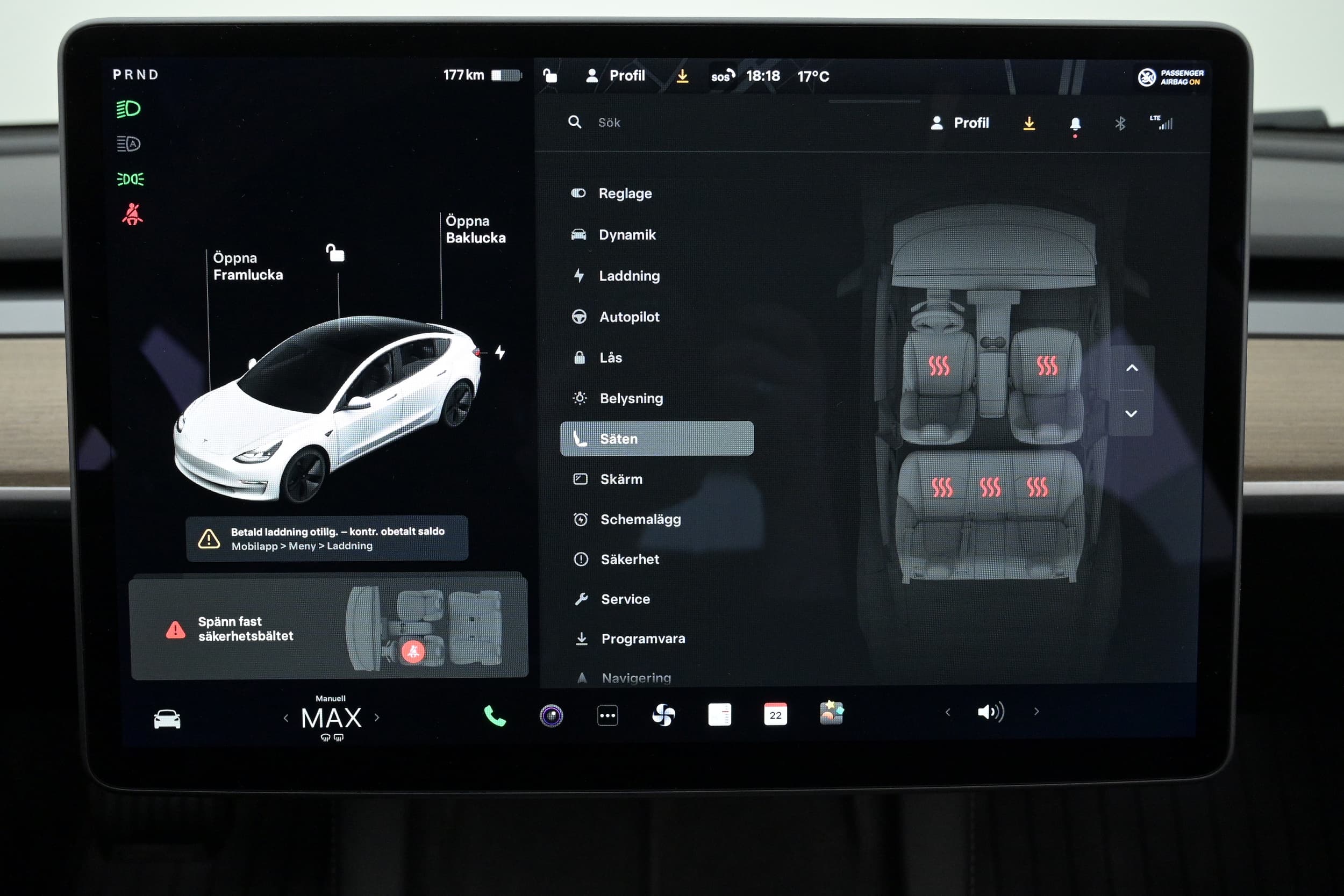Tap the car controls icon in the bottom bar

(x=167, y=719)
